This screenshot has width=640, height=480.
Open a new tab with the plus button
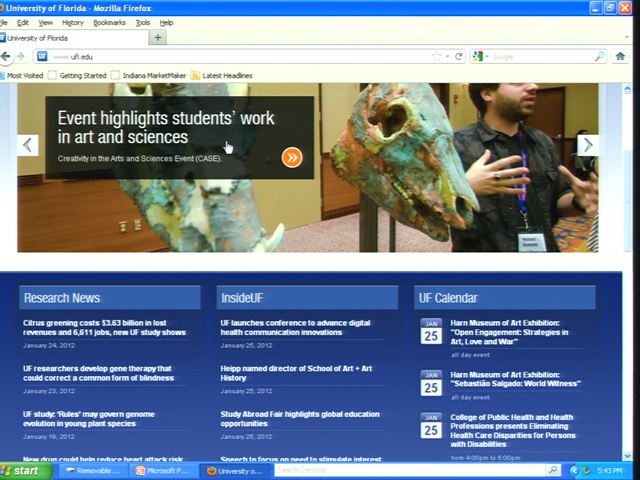coord(158,38)
